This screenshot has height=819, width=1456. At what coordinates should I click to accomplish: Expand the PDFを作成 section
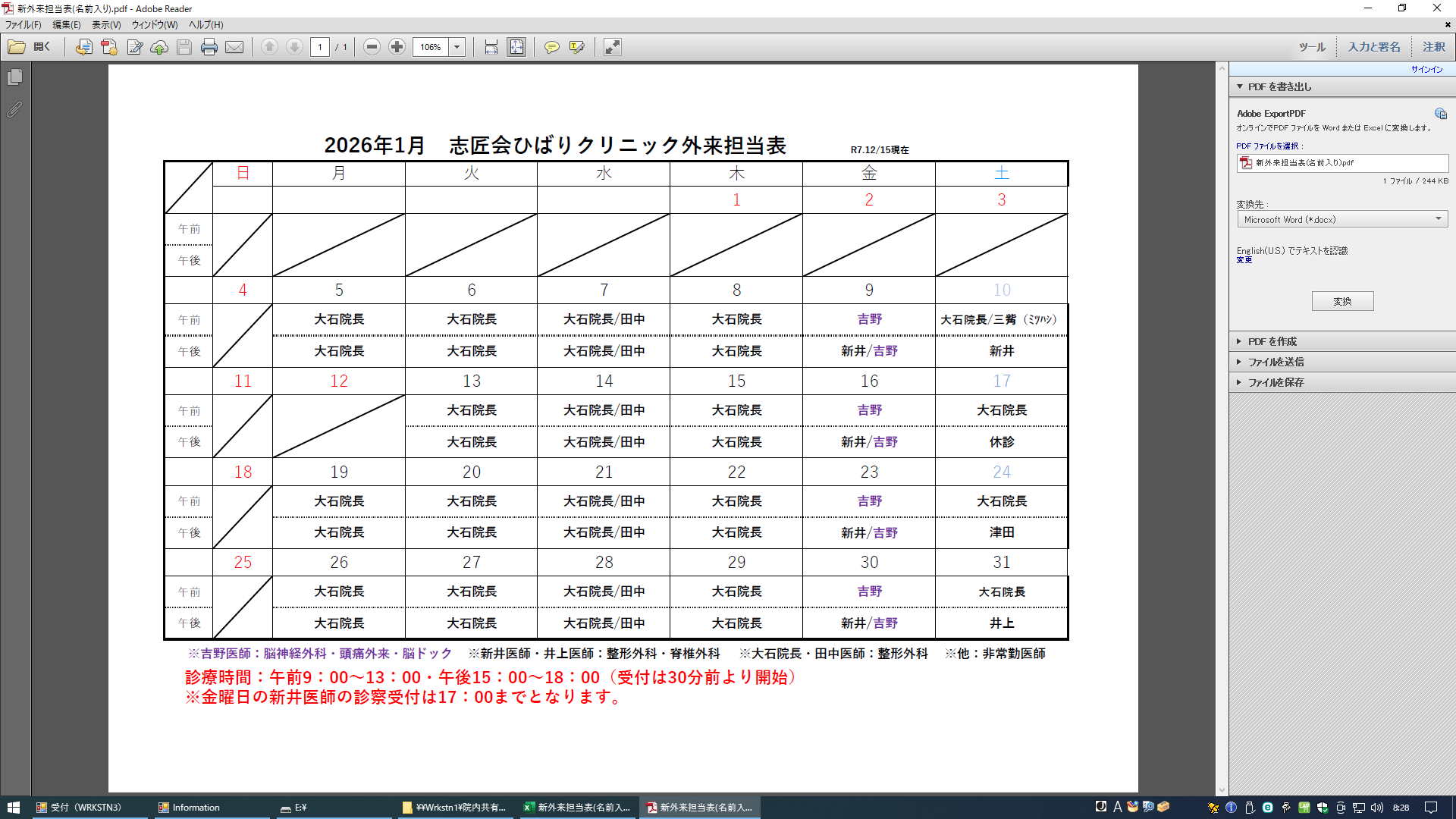(x=1272, y=341)
